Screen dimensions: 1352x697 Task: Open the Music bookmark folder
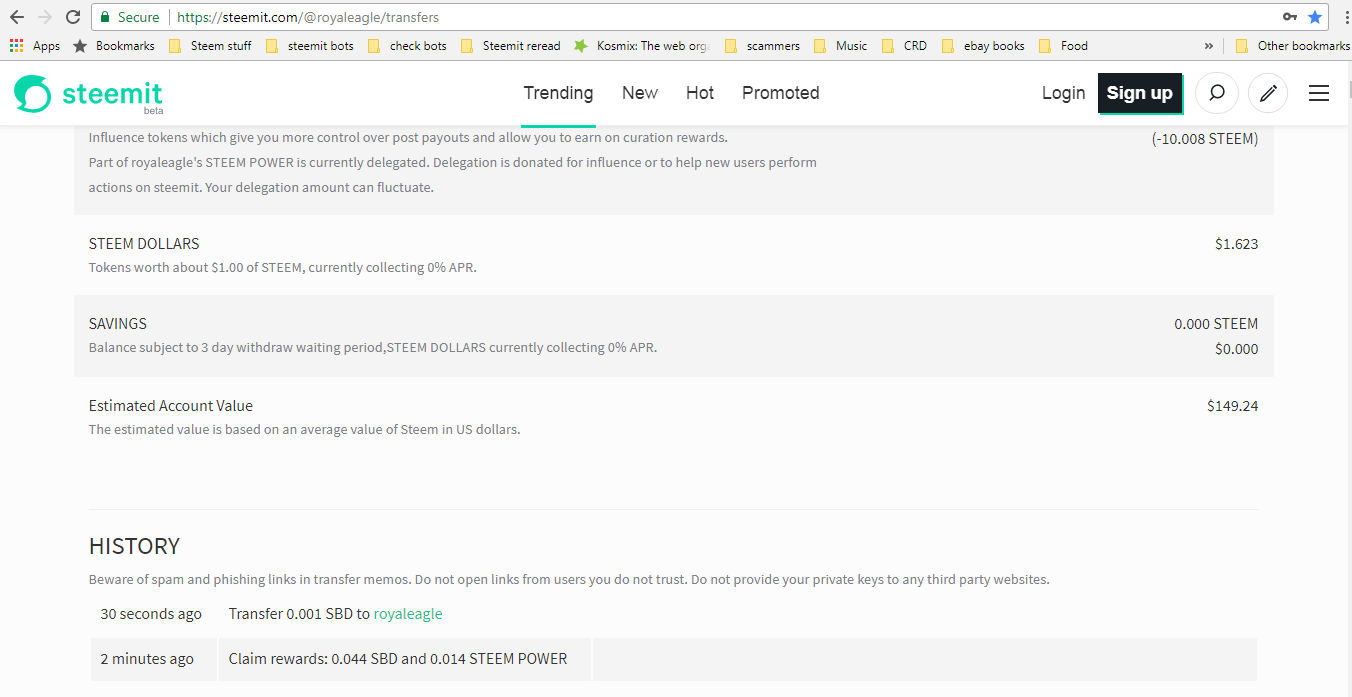(x=841, y=46)
